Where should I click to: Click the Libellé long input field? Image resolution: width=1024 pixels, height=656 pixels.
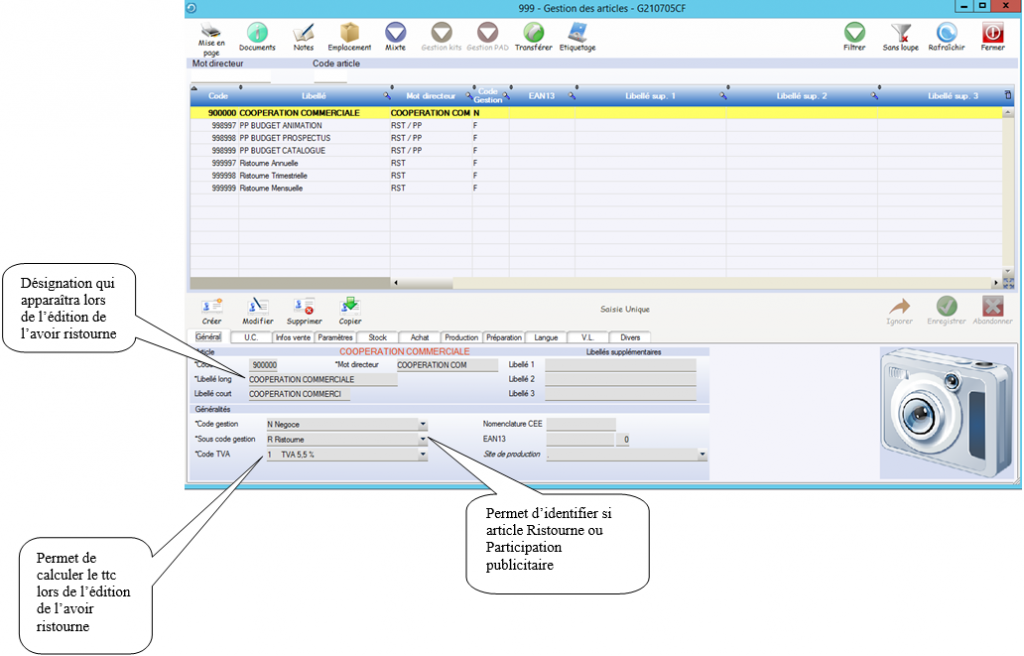coord(322,380)
